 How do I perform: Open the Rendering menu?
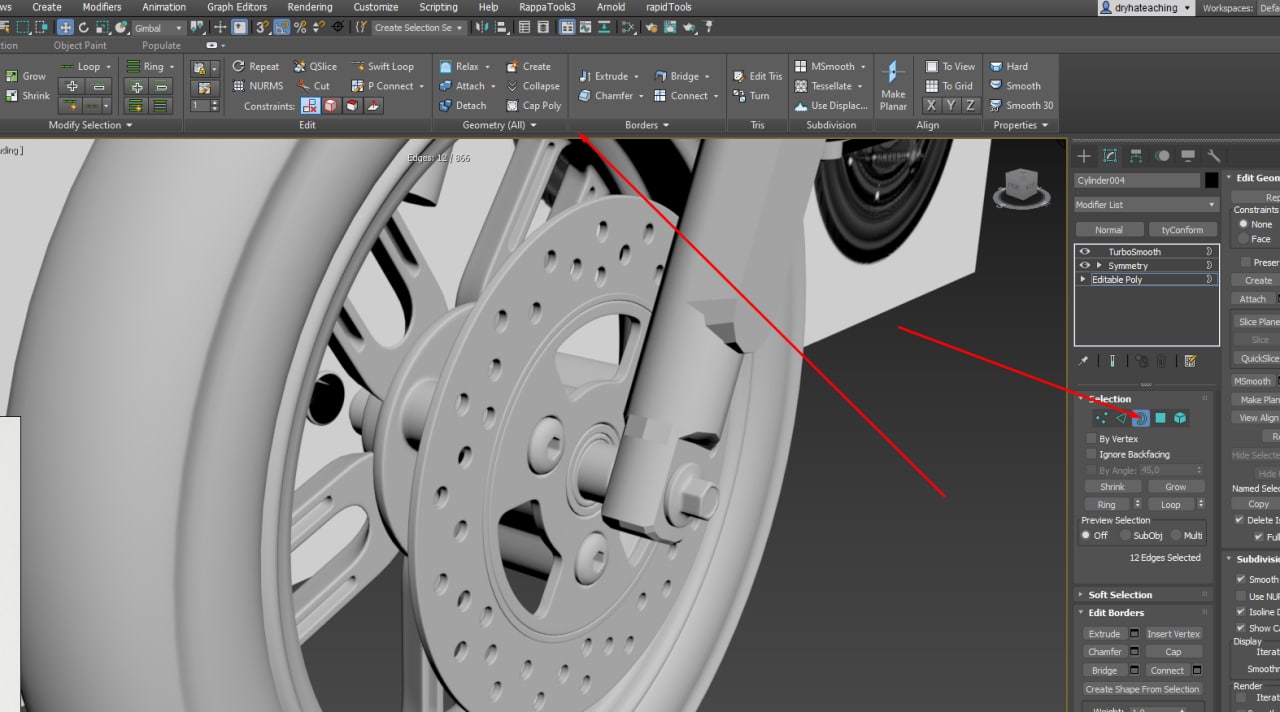tap(309, 7)
